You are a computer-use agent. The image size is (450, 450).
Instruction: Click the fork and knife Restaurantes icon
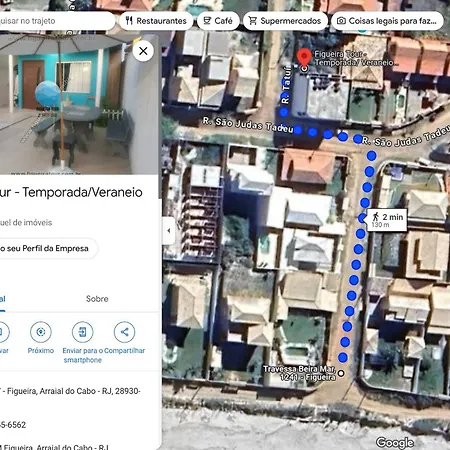click(x=129, y=21)
